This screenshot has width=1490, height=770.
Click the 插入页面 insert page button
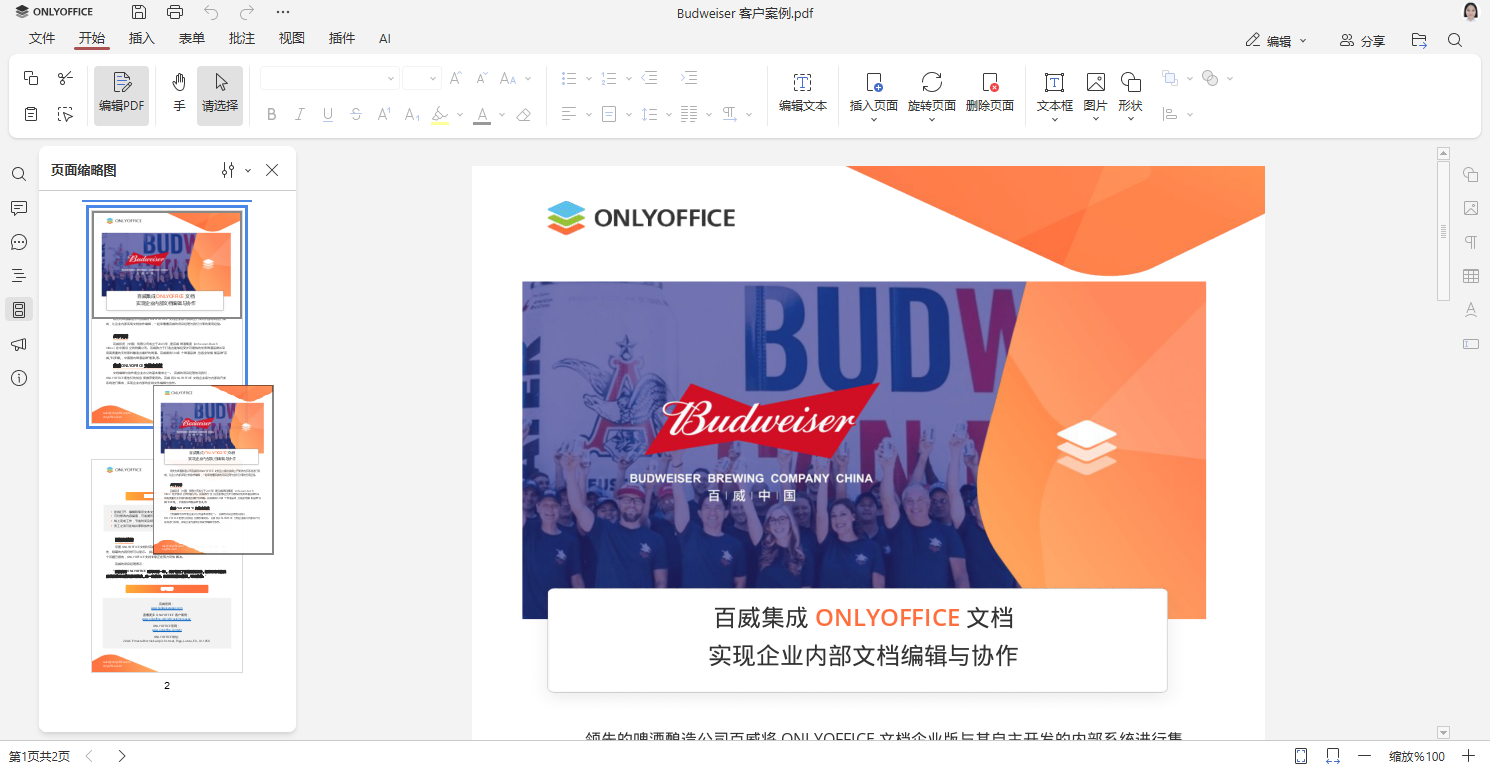[x=874, y=95]
